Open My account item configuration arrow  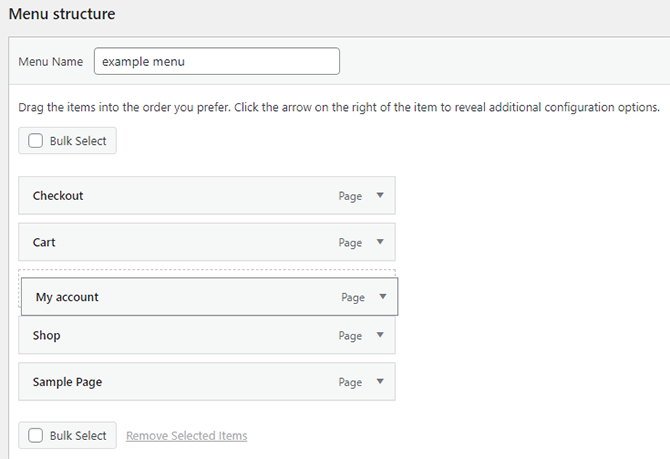[x=383, y=297]
